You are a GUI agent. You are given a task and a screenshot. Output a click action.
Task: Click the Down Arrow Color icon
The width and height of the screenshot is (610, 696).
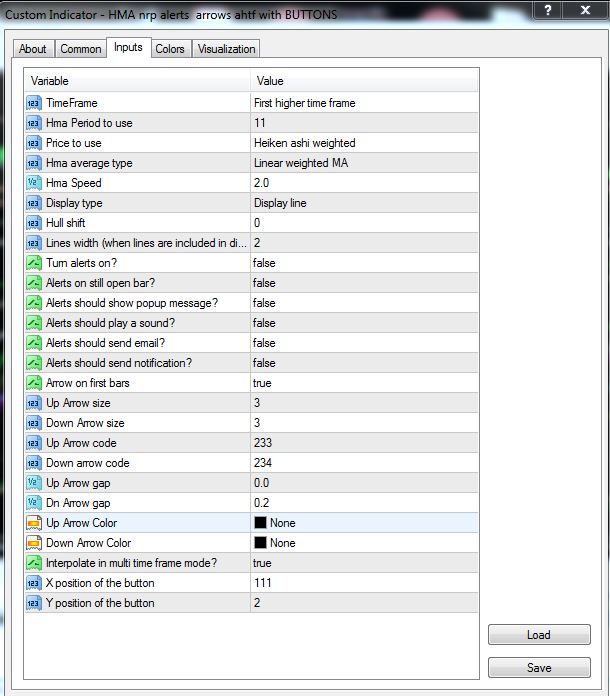coord(33,543)
